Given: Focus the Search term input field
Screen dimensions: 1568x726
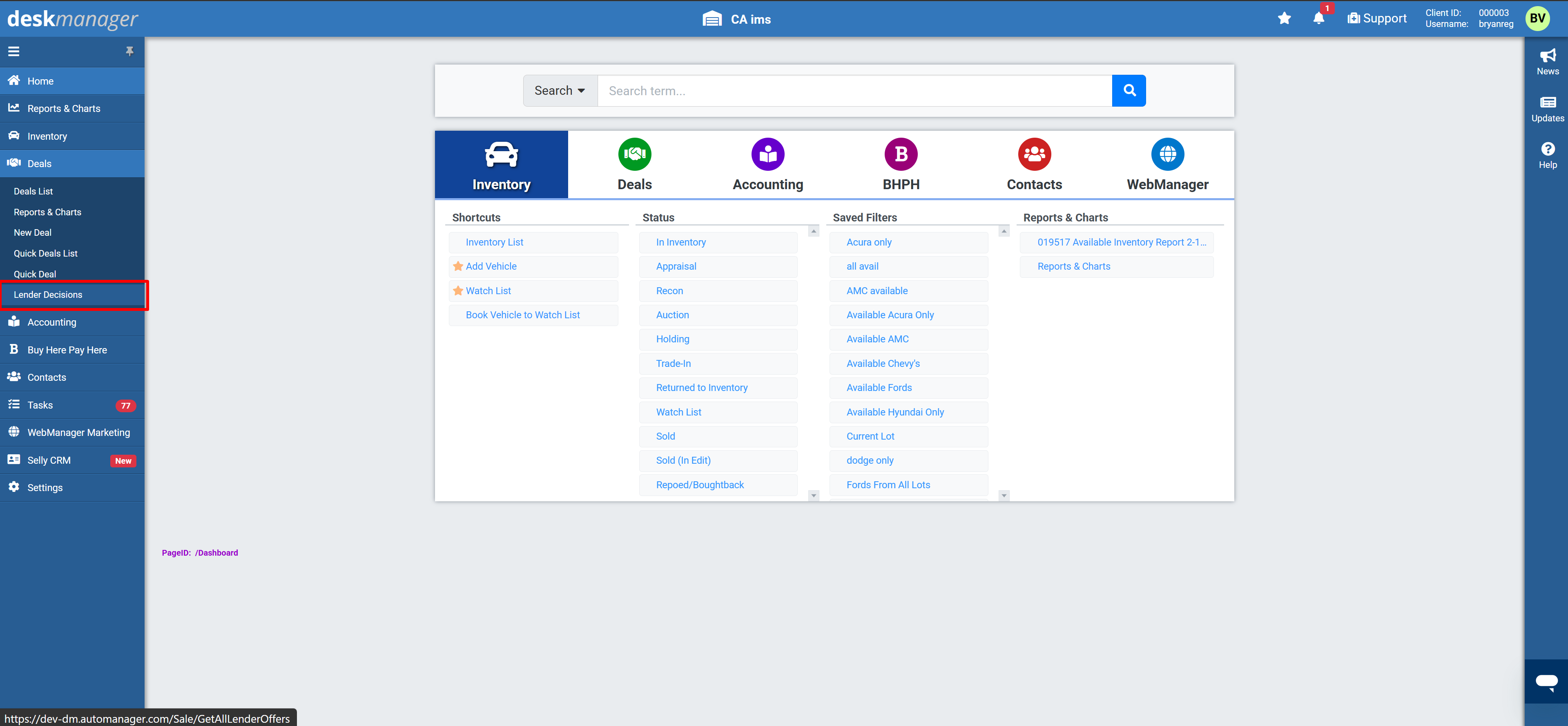Looking at the screenshot, I should (854, 91).
